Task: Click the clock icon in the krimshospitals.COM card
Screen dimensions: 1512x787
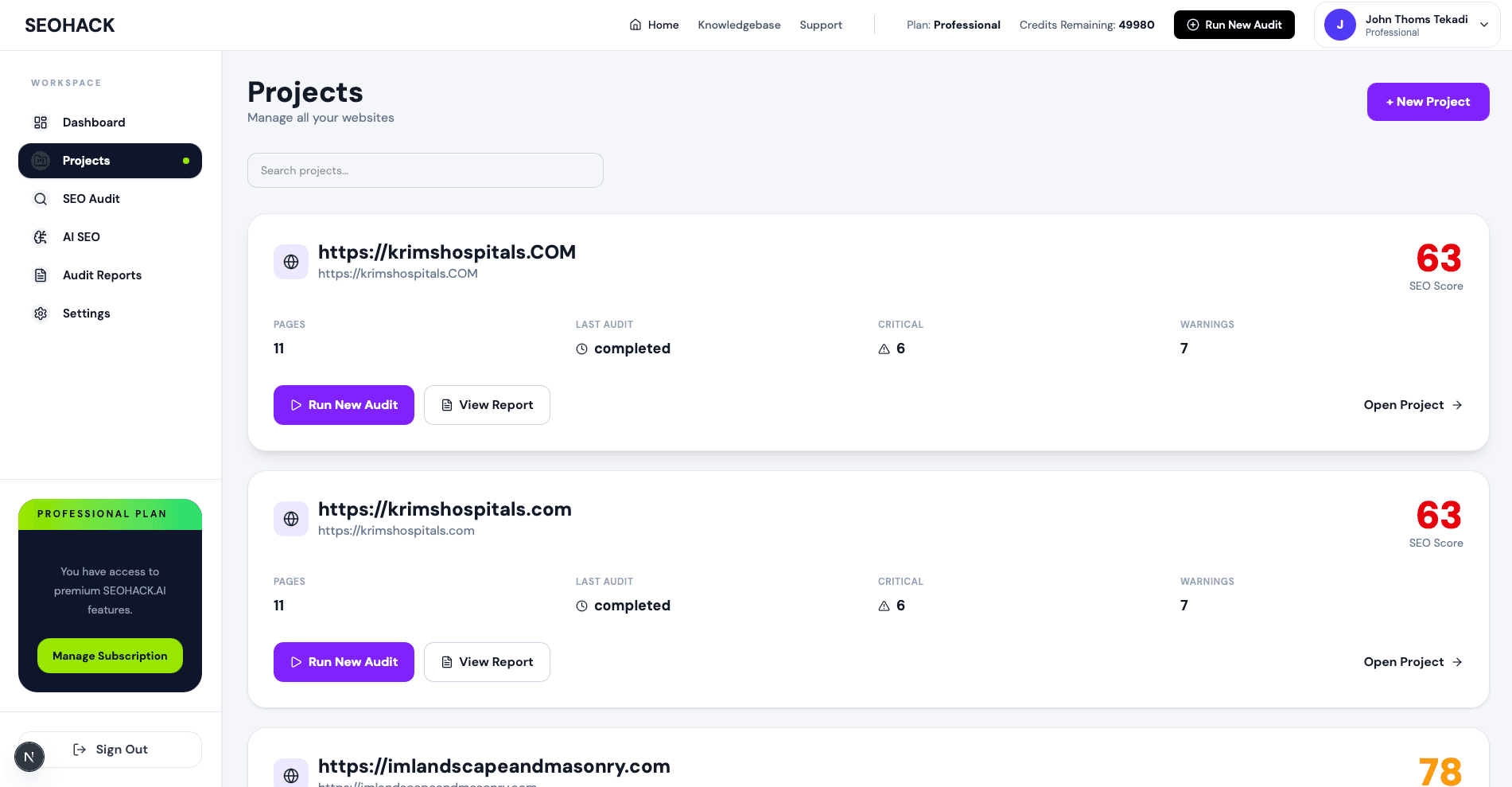Action: 582,349
